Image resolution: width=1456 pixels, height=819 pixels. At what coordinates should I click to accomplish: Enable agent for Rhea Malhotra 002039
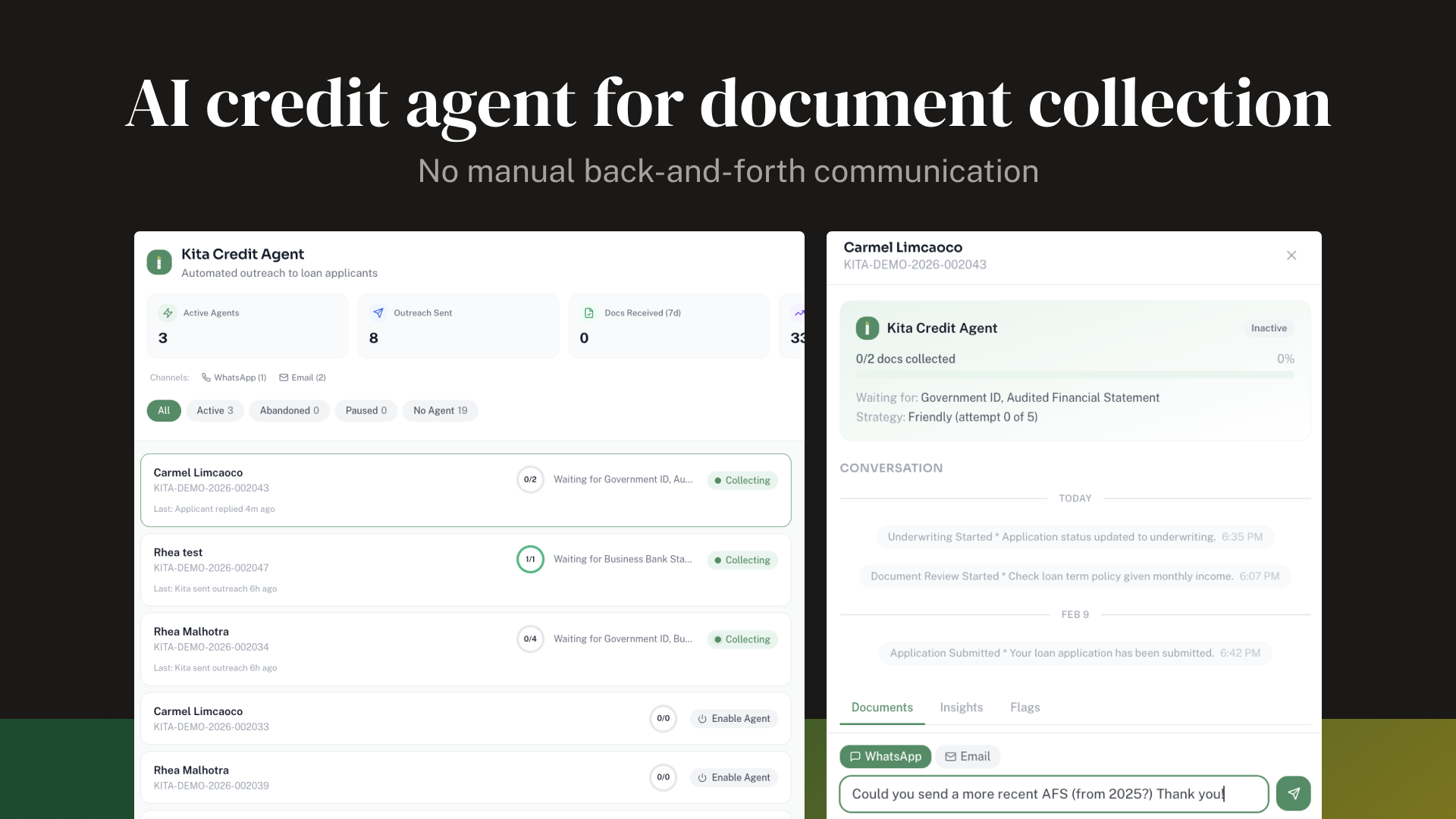tap(733, 777)
